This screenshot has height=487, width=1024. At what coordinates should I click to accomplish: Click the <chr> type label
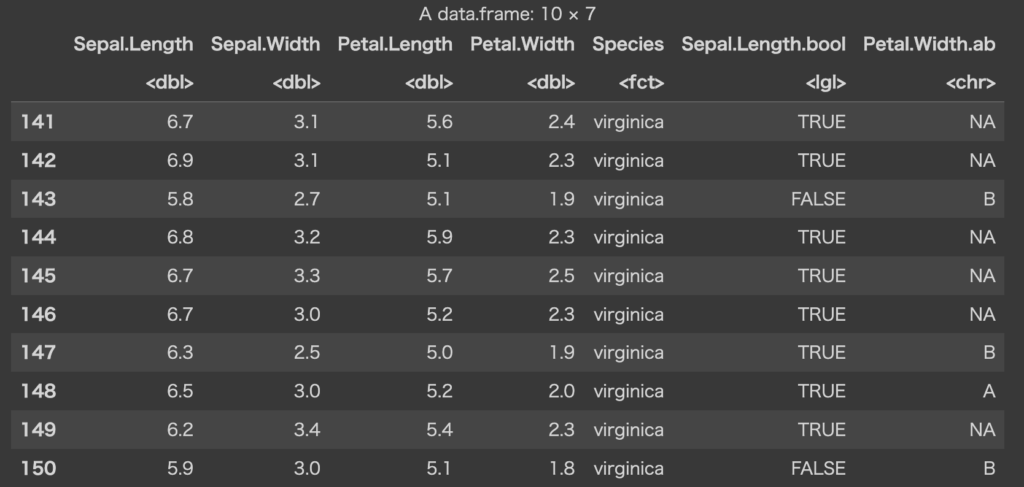970,83
